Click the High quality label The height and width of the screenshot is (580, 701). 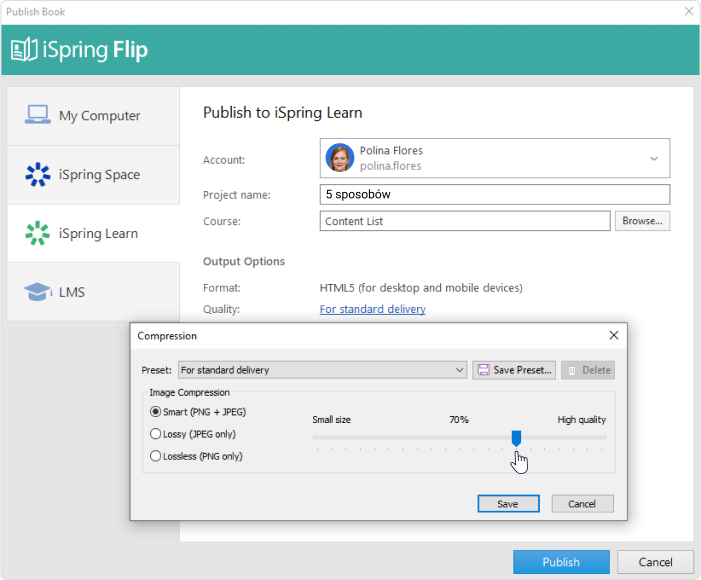click(582, 419)
